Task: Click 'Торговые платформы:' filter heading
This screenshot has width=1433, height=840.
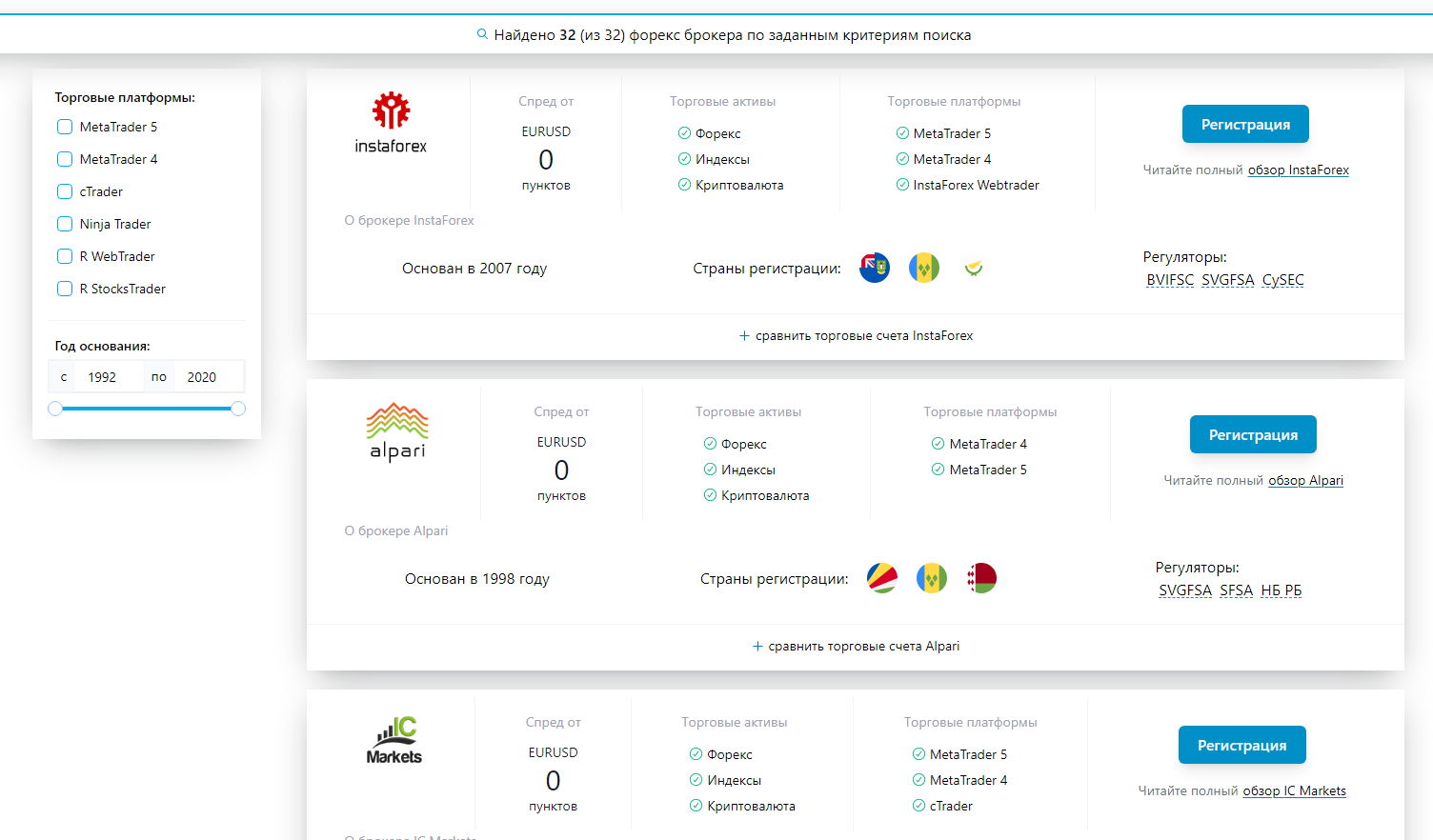Action: 125,97
